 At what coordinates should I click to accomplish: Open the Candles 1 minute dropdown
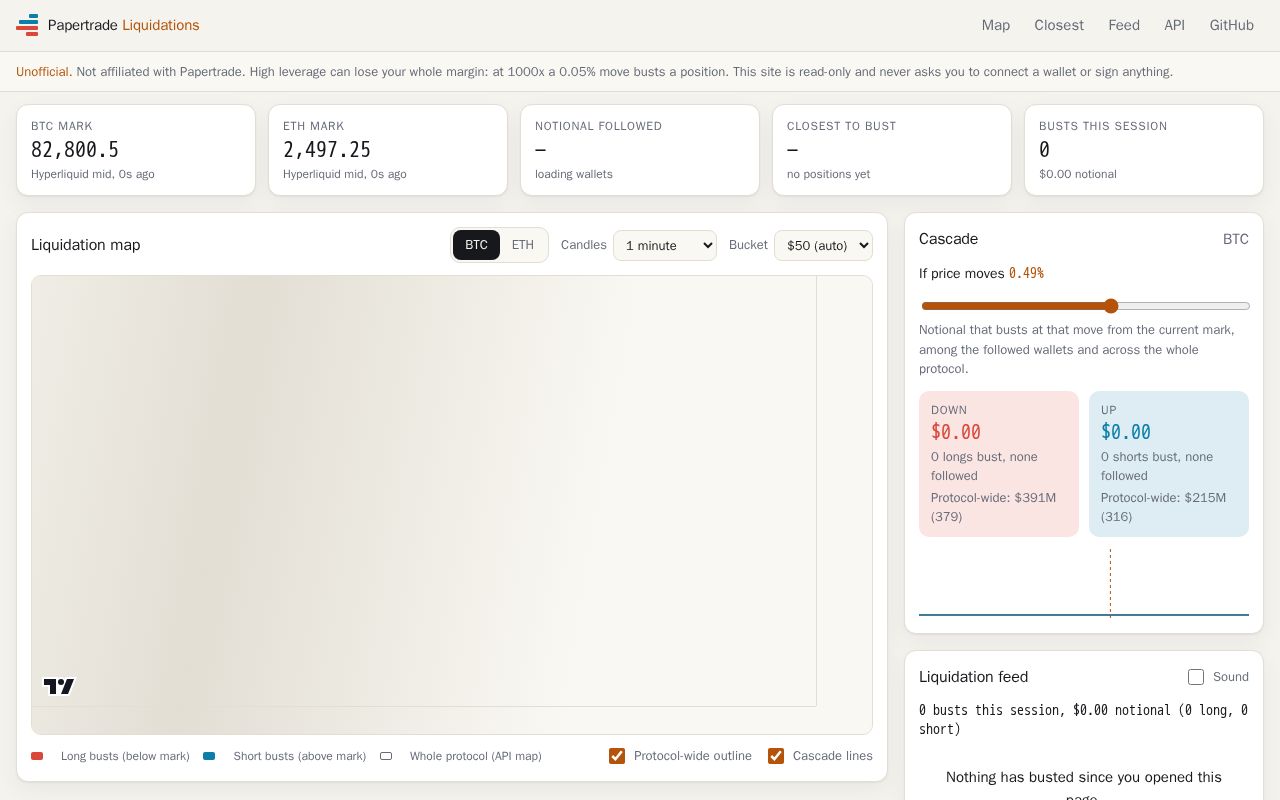click(665, 245)
